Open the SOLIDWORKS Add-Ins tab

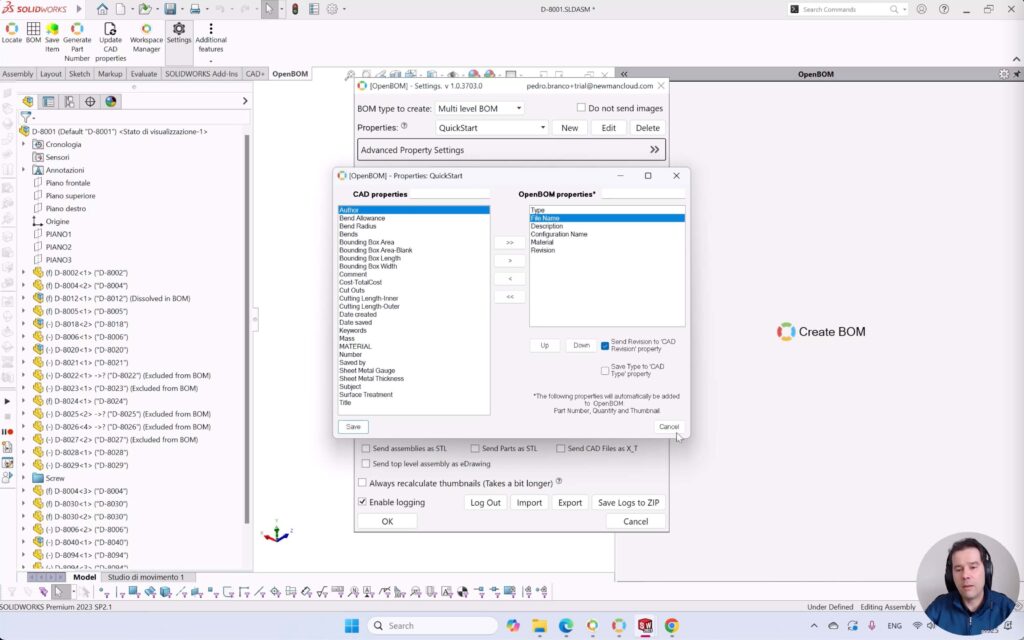click(x=201, y=74)
